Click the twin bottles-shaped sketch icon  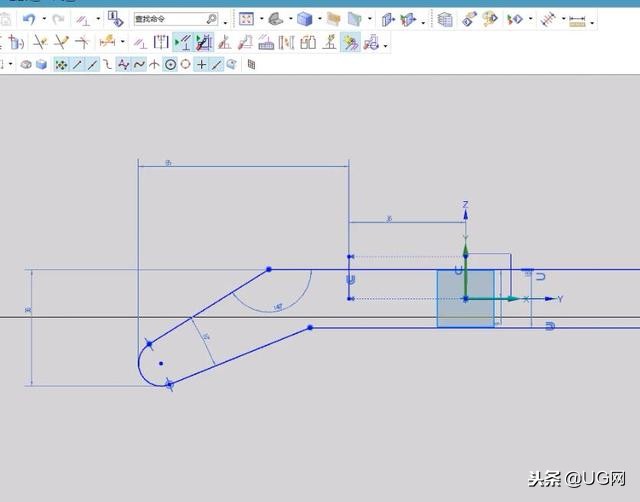(x=308, y=42)
